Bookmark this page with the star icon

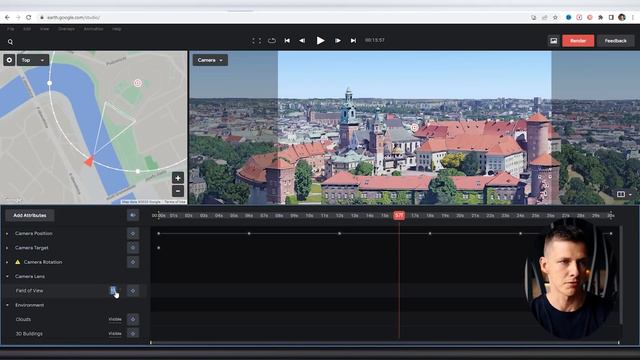(x=555, y=18)
